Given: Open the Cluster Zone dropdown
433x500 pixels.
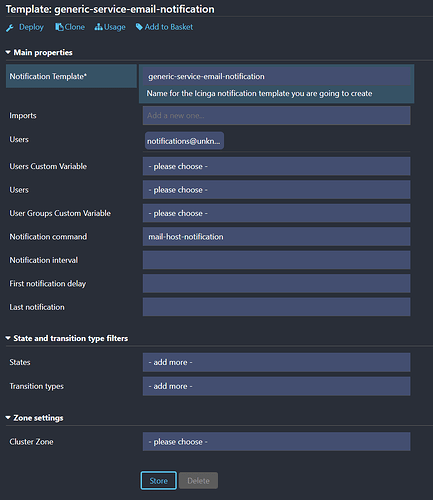Looking at the screenshot, I should tap(276, 442).
